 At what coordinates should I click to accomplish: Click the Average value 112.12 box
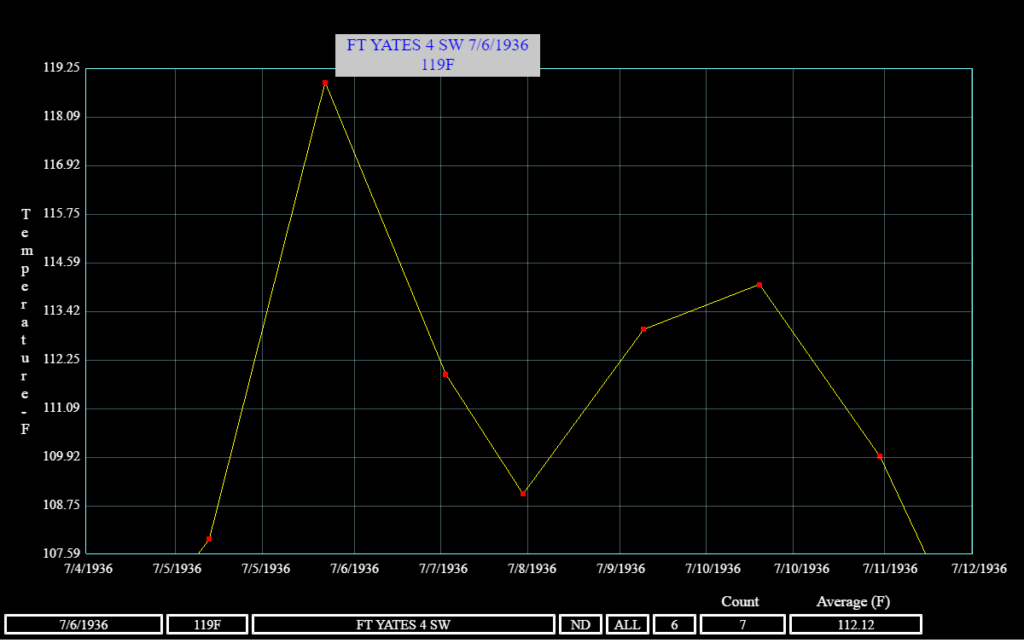point(856,625)
